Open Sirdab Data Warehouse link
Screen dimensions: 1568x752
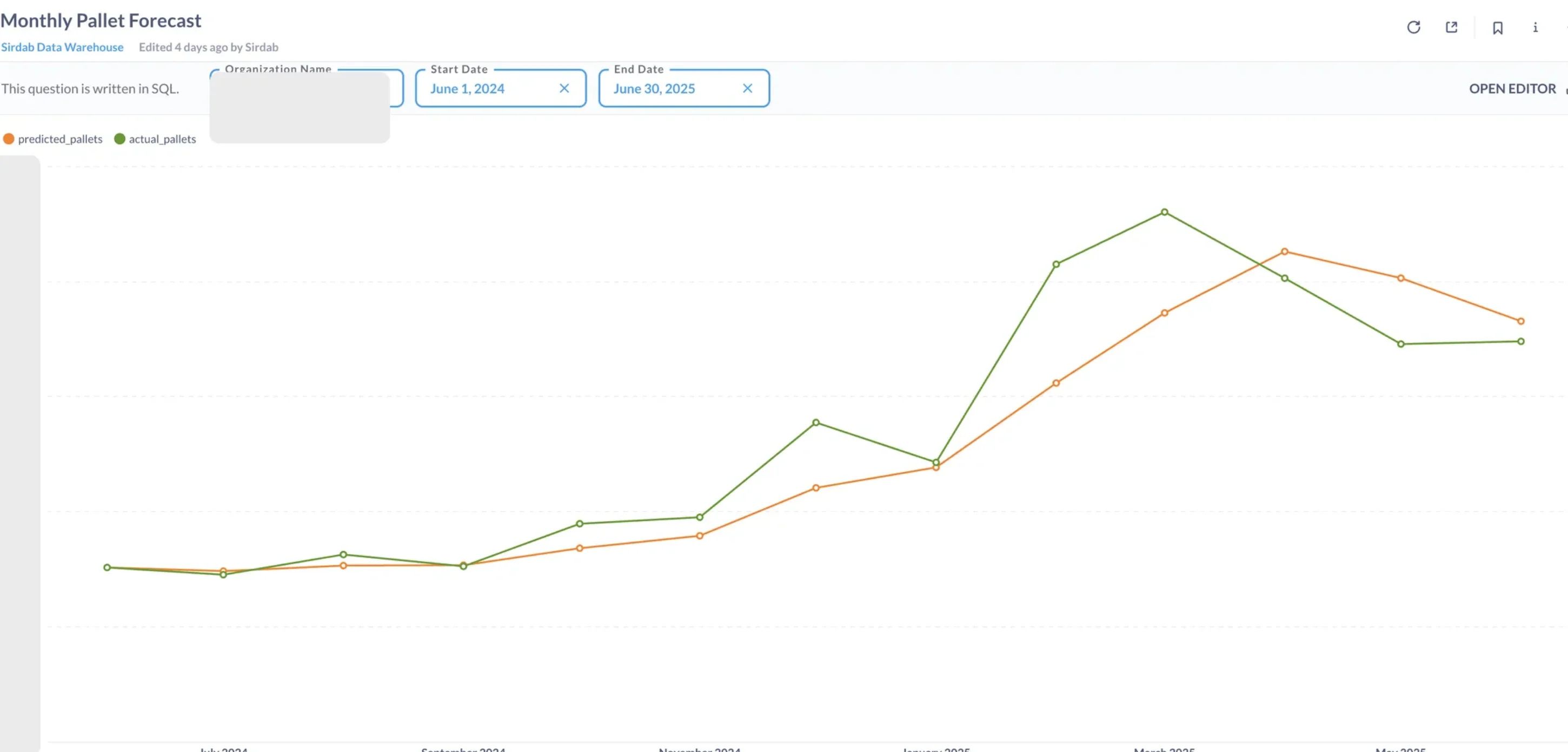coord(62,48)
